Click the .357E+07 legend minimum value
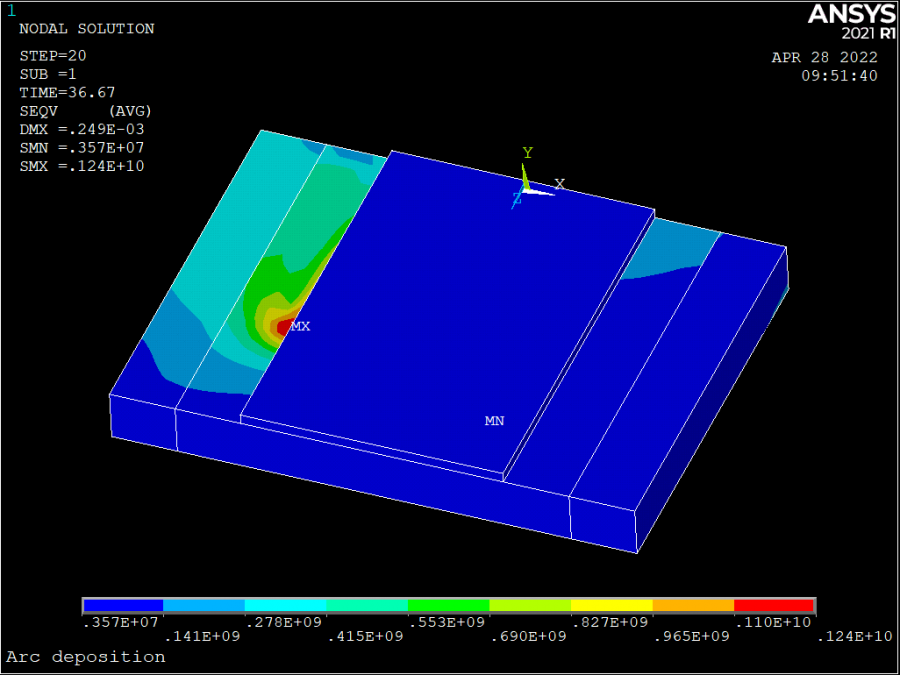 coord(118,624)
